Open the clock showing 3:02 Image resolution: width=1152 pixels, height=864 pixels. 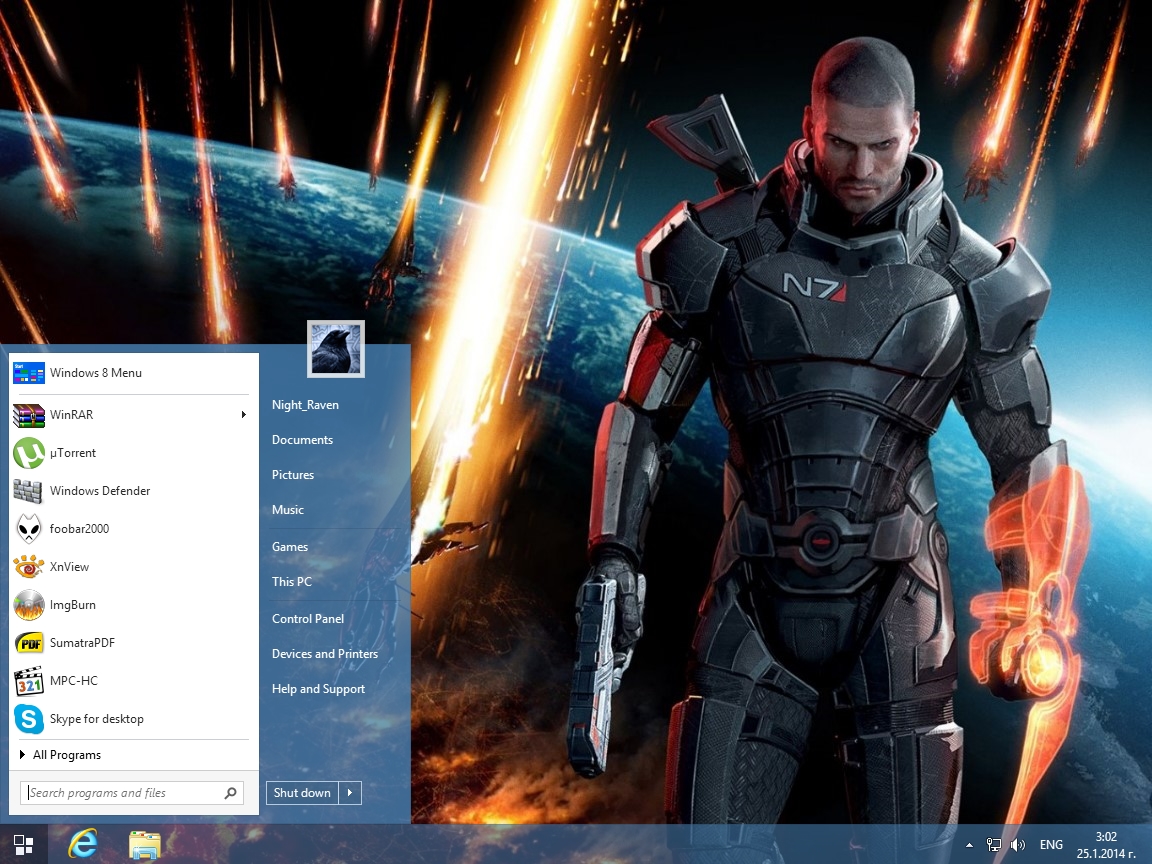click(x=1106, y=845)
